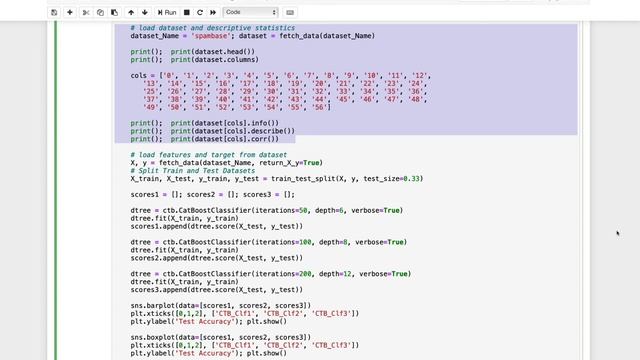Click the print(dataset.head()) line
640x360 pixels.
[193, 52]
